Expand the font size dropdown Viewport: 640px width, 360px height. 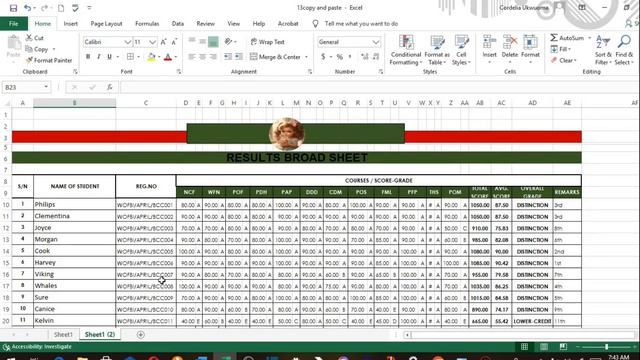coord(152,42)
